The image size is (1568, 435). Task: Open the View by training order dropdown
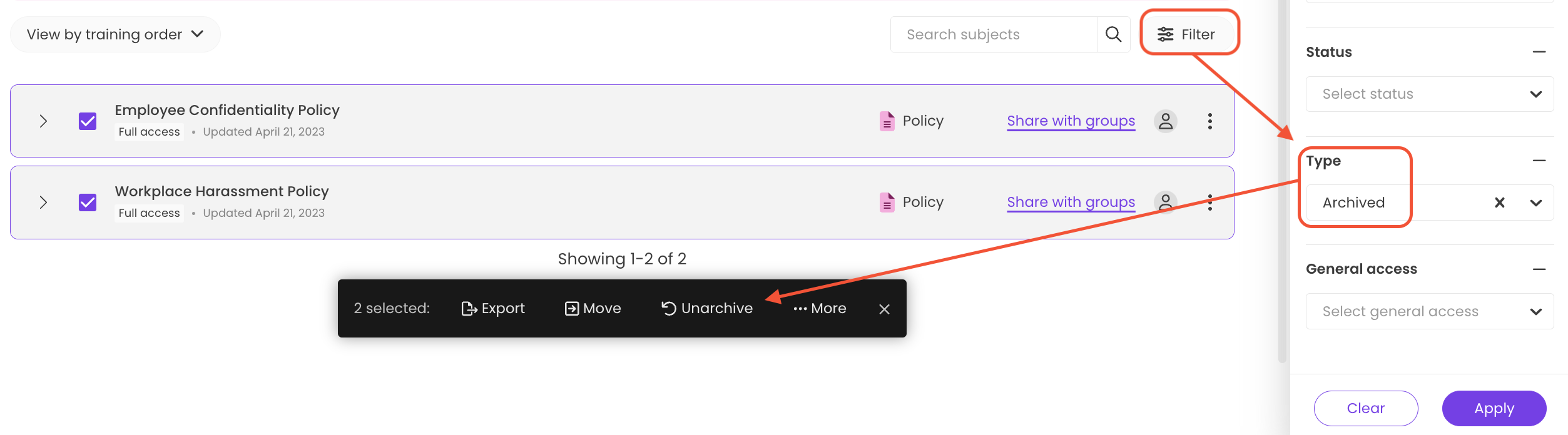(x=115, y=34)
